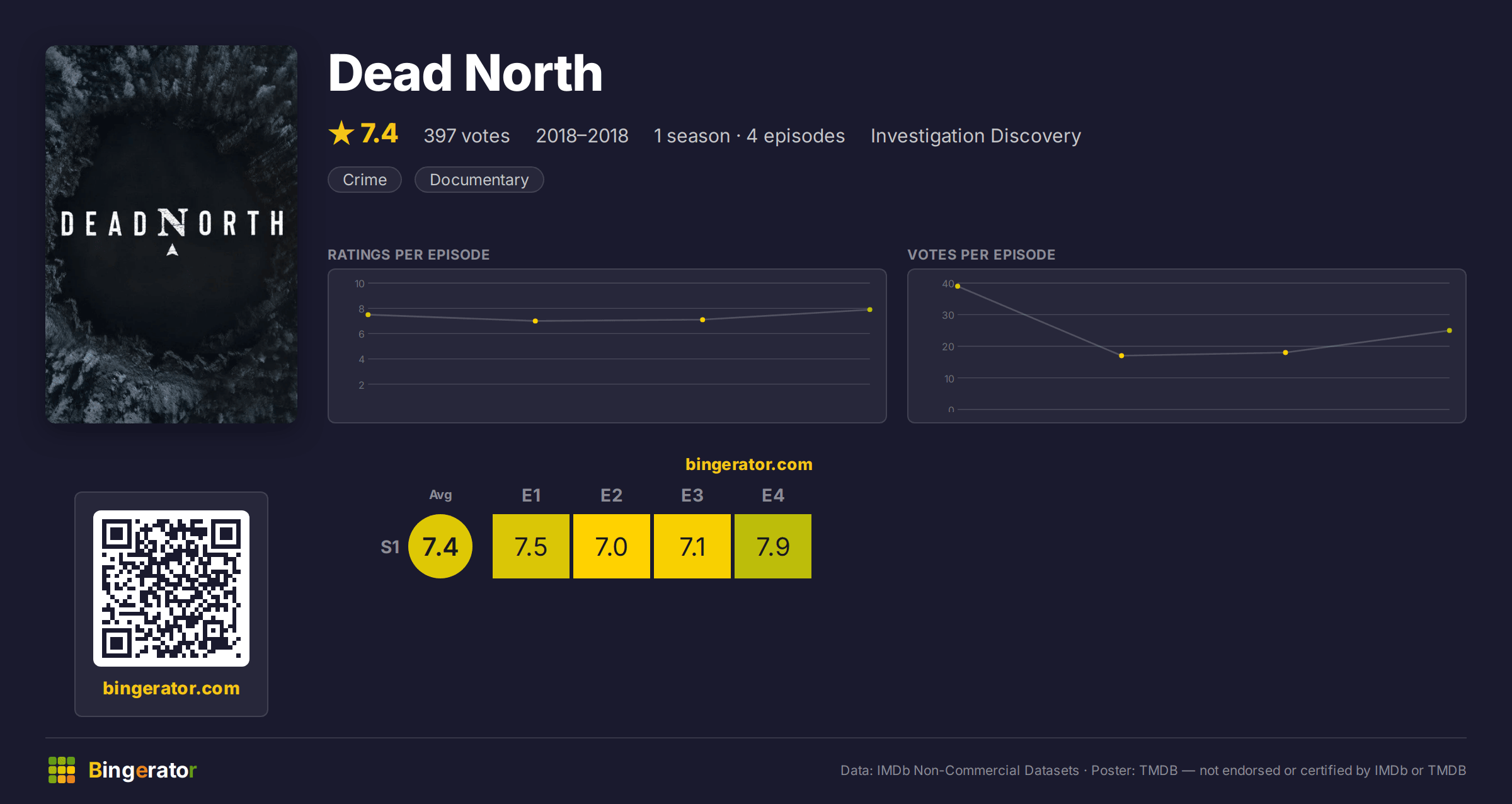Click the E4 rating tile 7.9
Image resolution: width=1512 pixels, height=804 pixels.
(x=773, y=546)
